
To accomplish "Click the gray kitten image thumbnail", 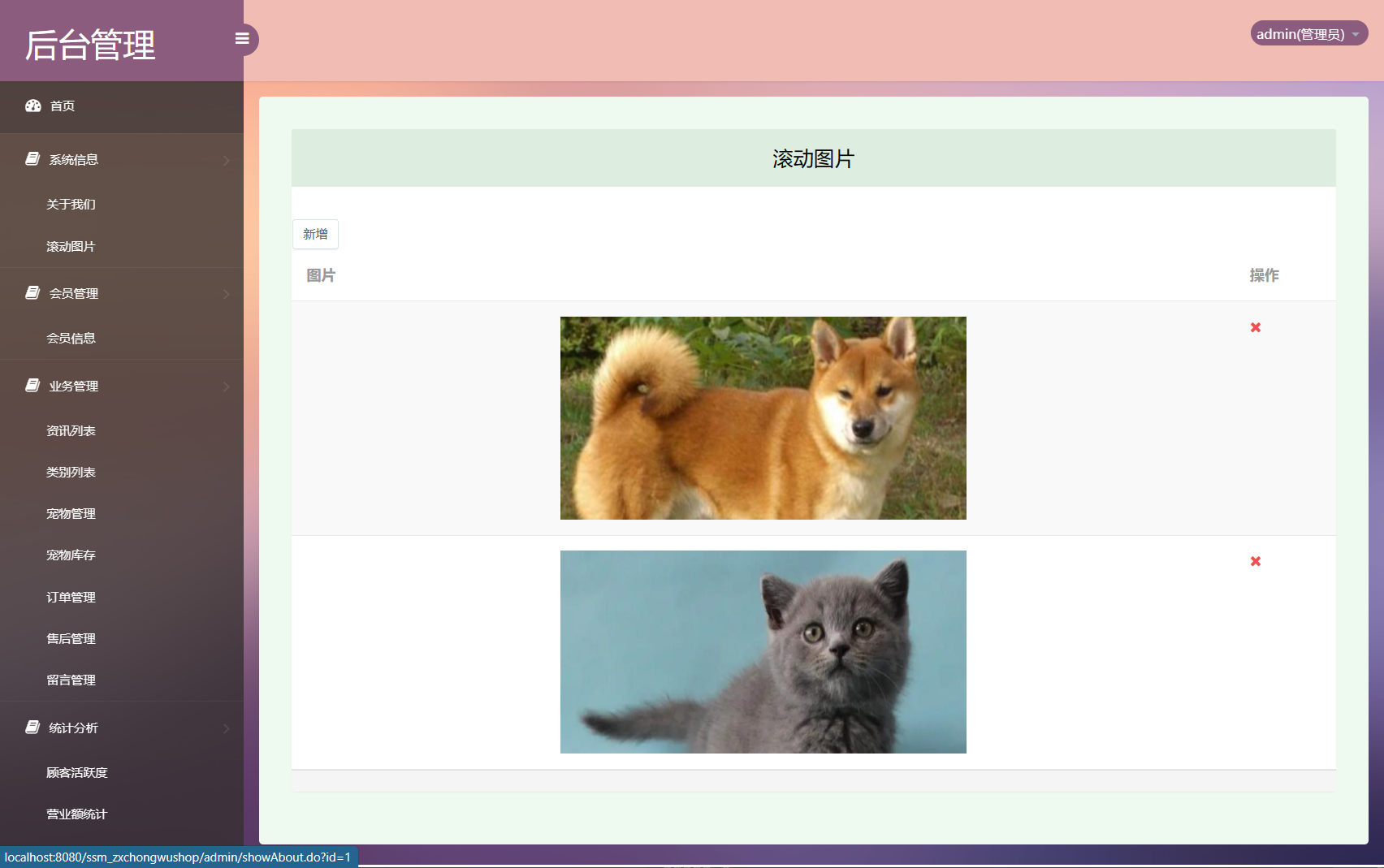I will click(x=763, y=651).
